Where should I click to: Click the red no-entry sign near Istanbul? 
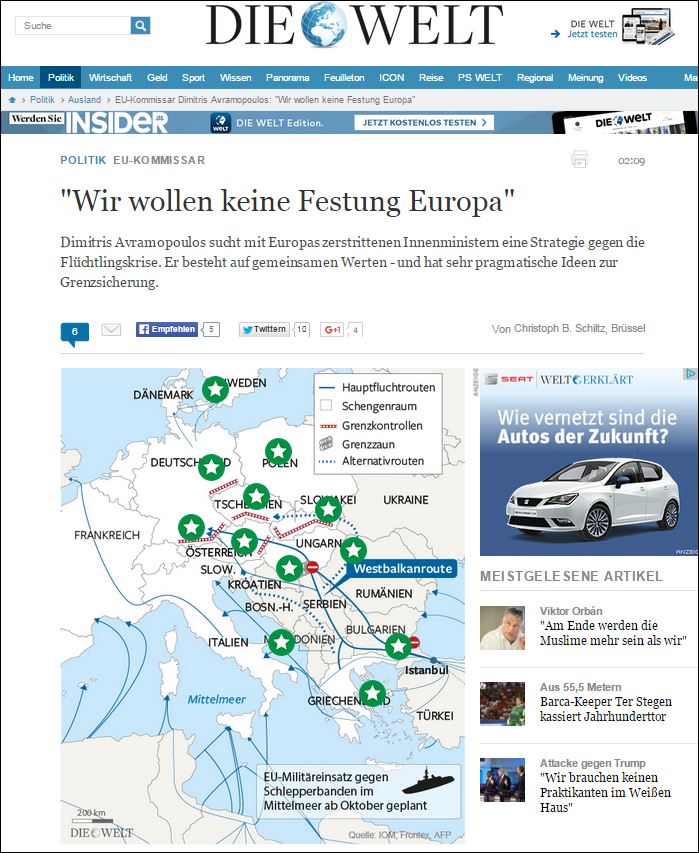(414, 643)
